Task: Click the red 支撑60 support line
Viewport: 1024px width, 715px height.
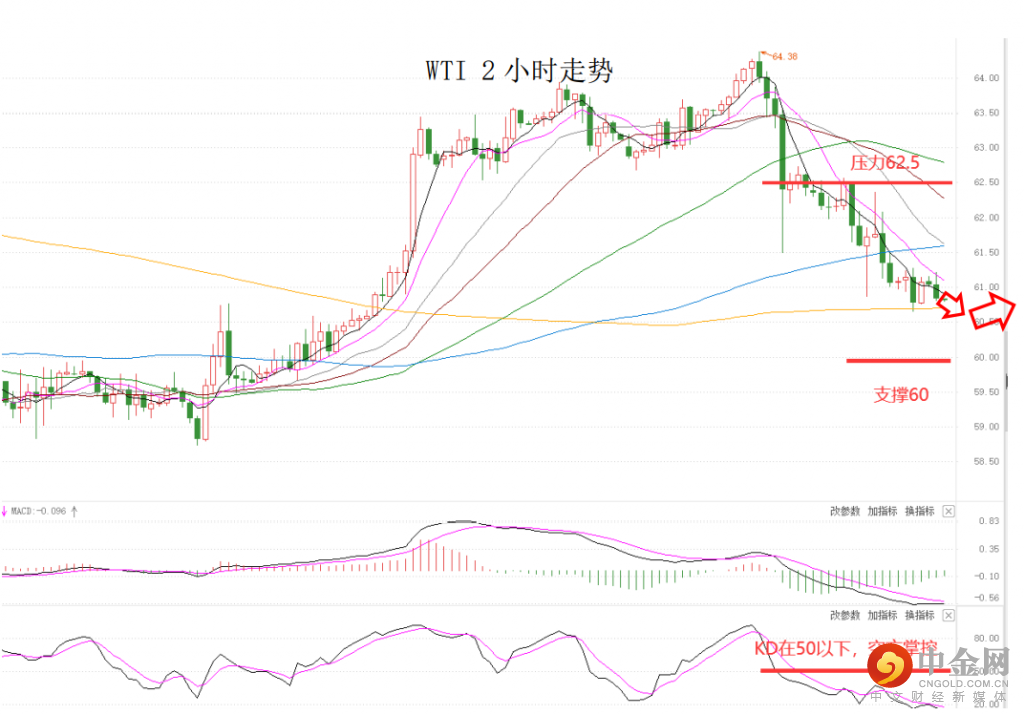Action: click(x=898, y=360)
